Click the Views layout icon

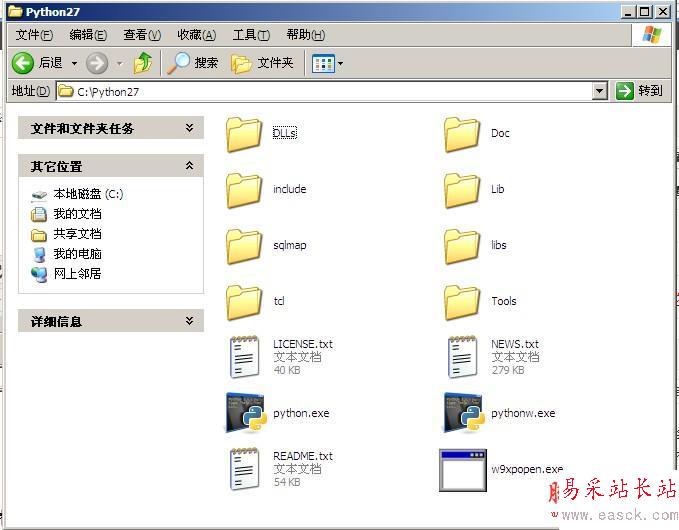(x=323, y=64)
